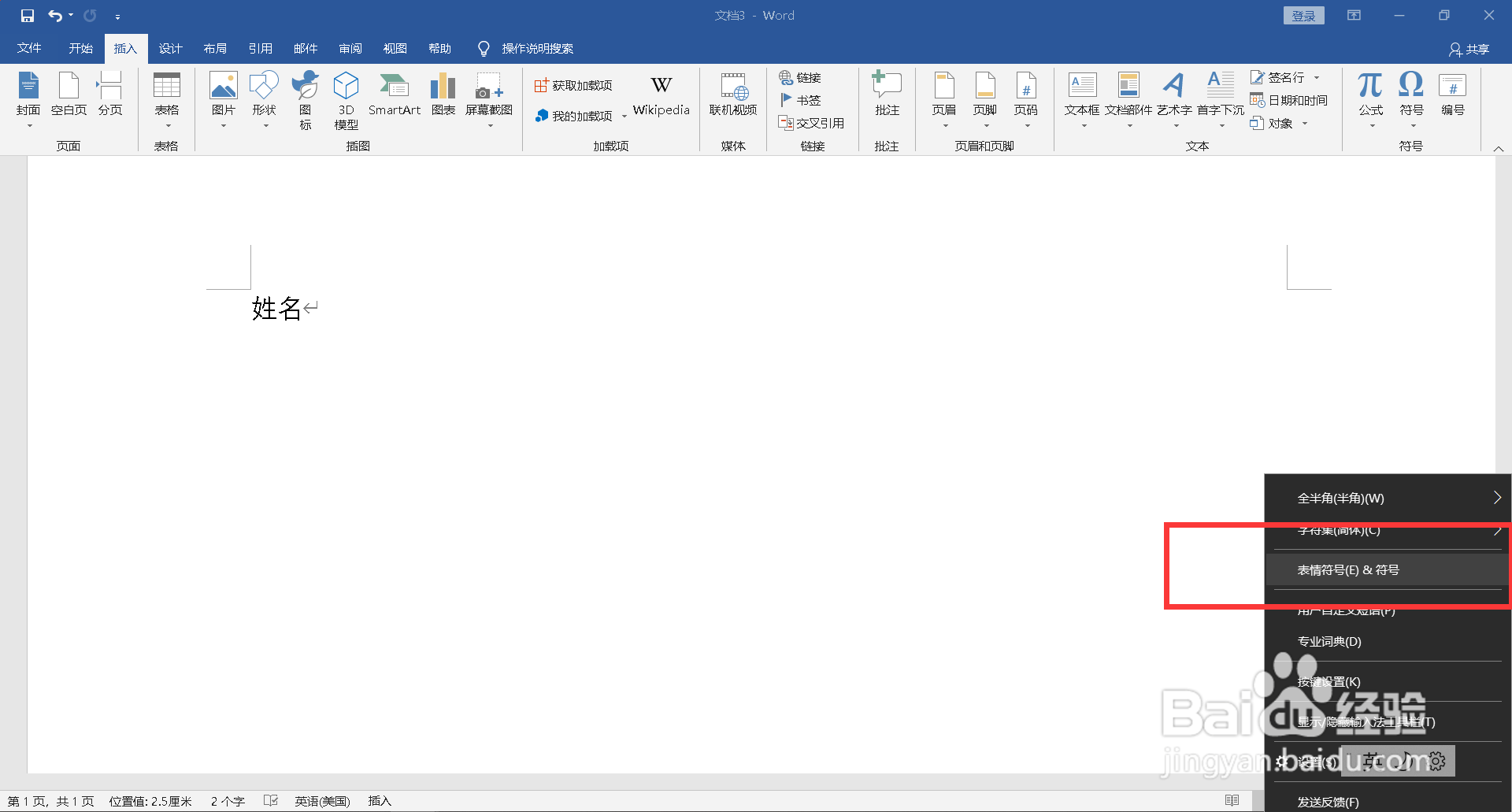Screen dimensions: 1512x812
Task: Insert Date and Time (日期和时间)
Action: click(1289, 100)
